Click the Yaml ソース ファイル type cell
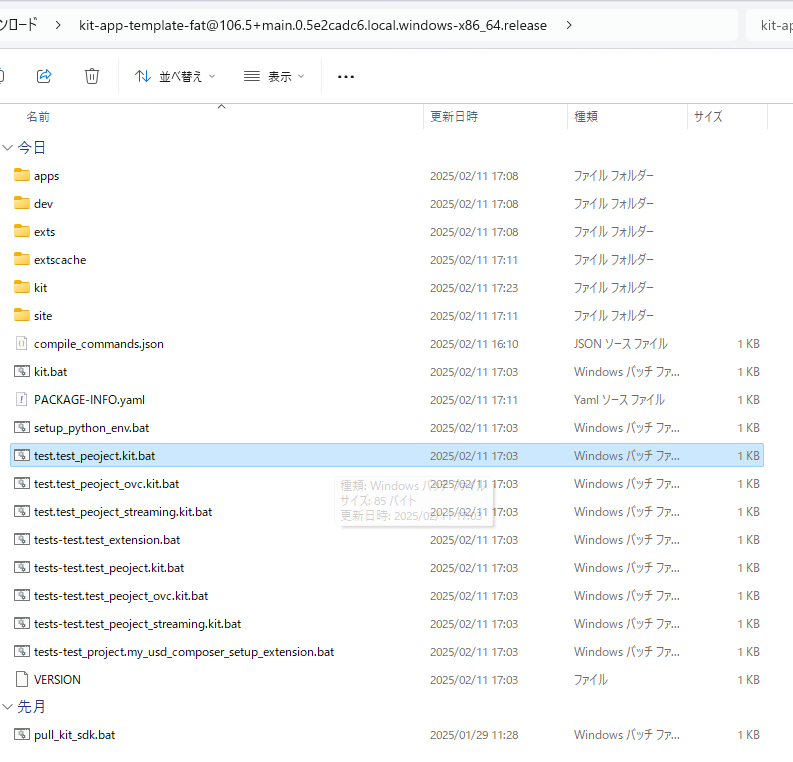This screenshot has height=762, width=793. click(x=619, y=400)
